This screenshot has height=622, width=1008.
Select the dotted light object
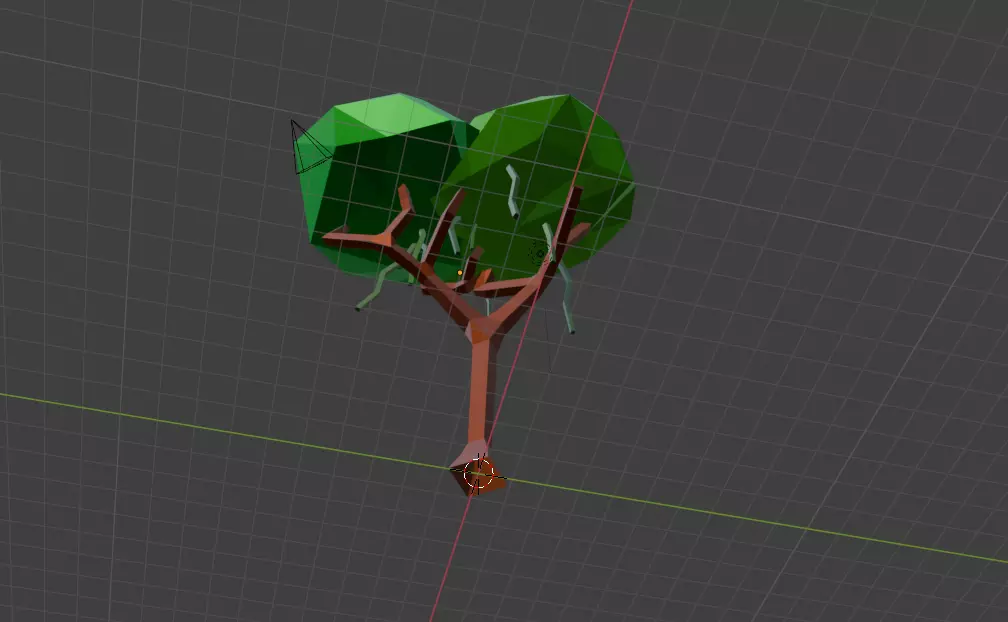[x=539, y=253]
